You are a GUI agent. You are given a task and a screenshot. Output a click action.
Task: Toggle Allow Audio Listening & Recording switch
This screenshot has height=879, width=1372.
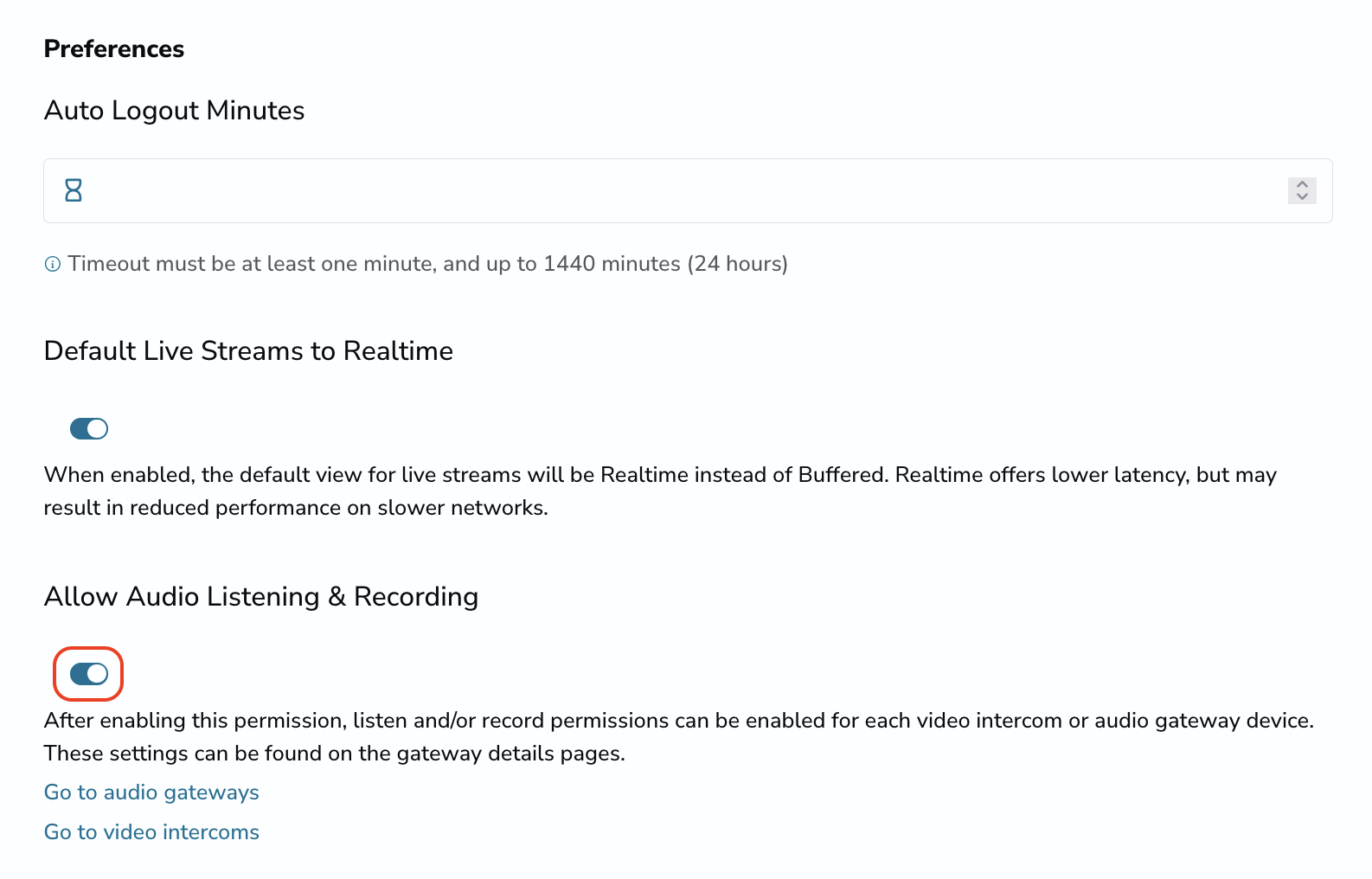(x=89, y=674)
